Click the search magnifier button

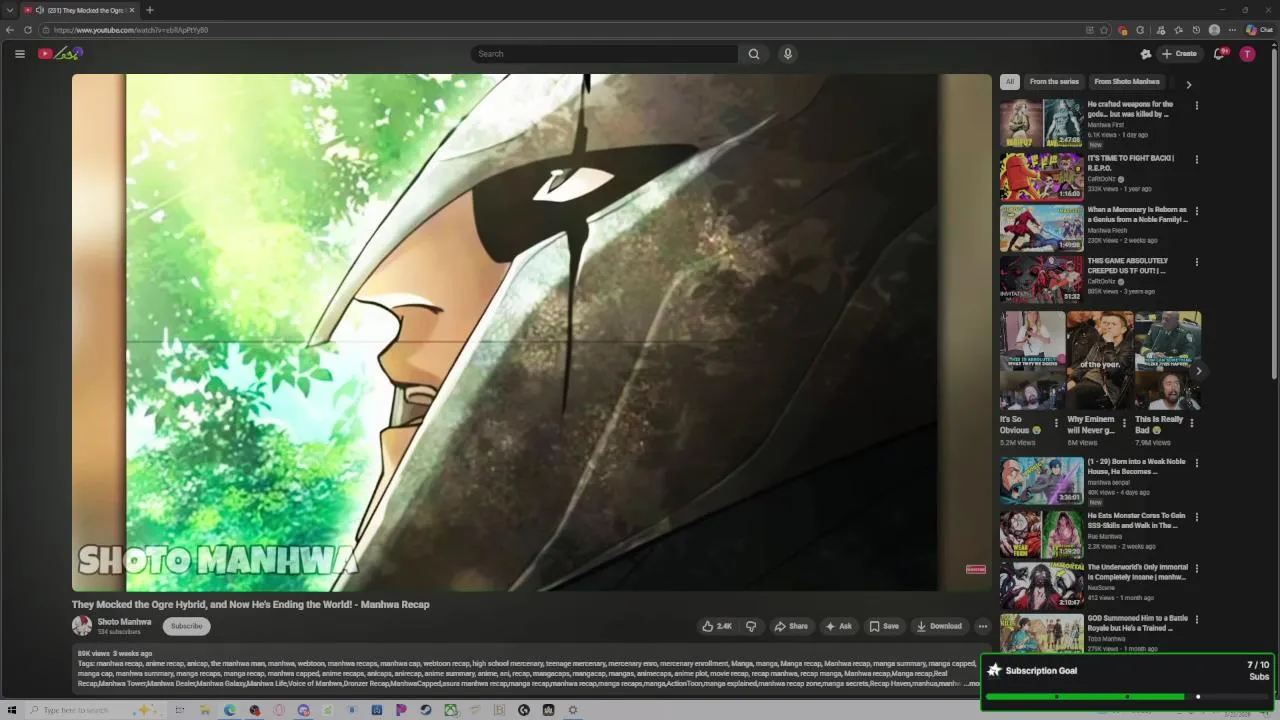754,54
